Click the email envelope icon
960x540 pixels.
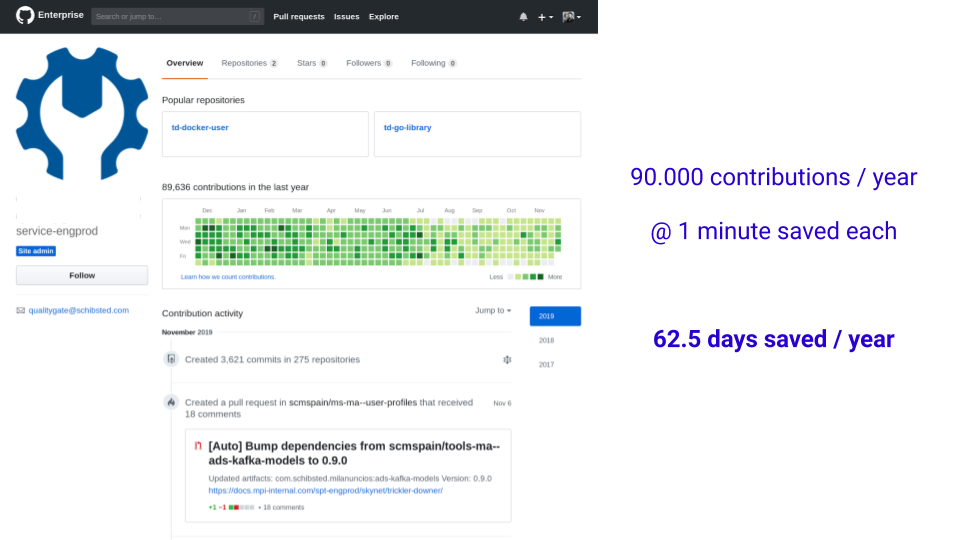coord(20,310)
